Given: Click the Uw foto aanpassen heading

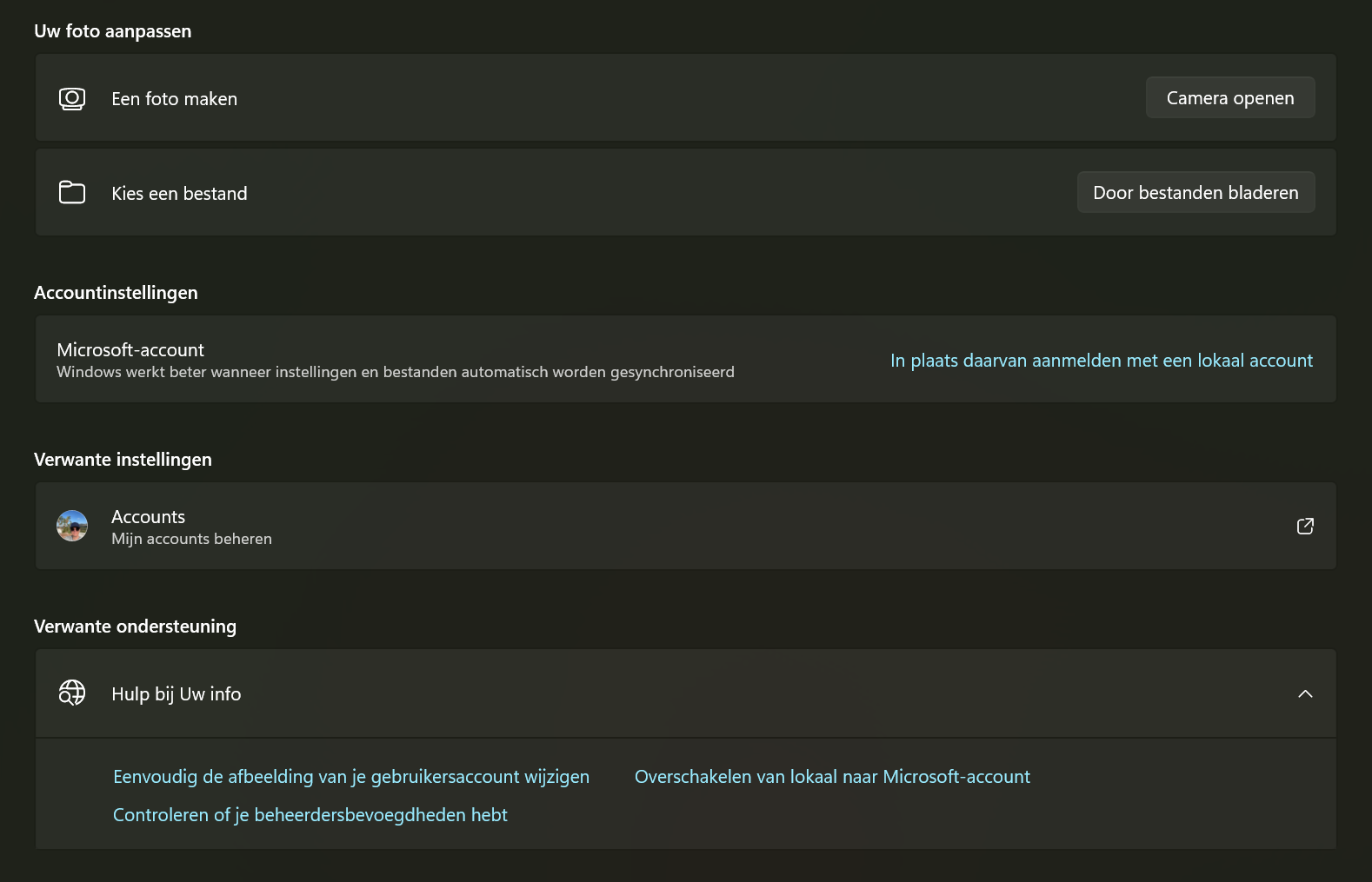Looking at the screenshot, I should pos(113,31).
